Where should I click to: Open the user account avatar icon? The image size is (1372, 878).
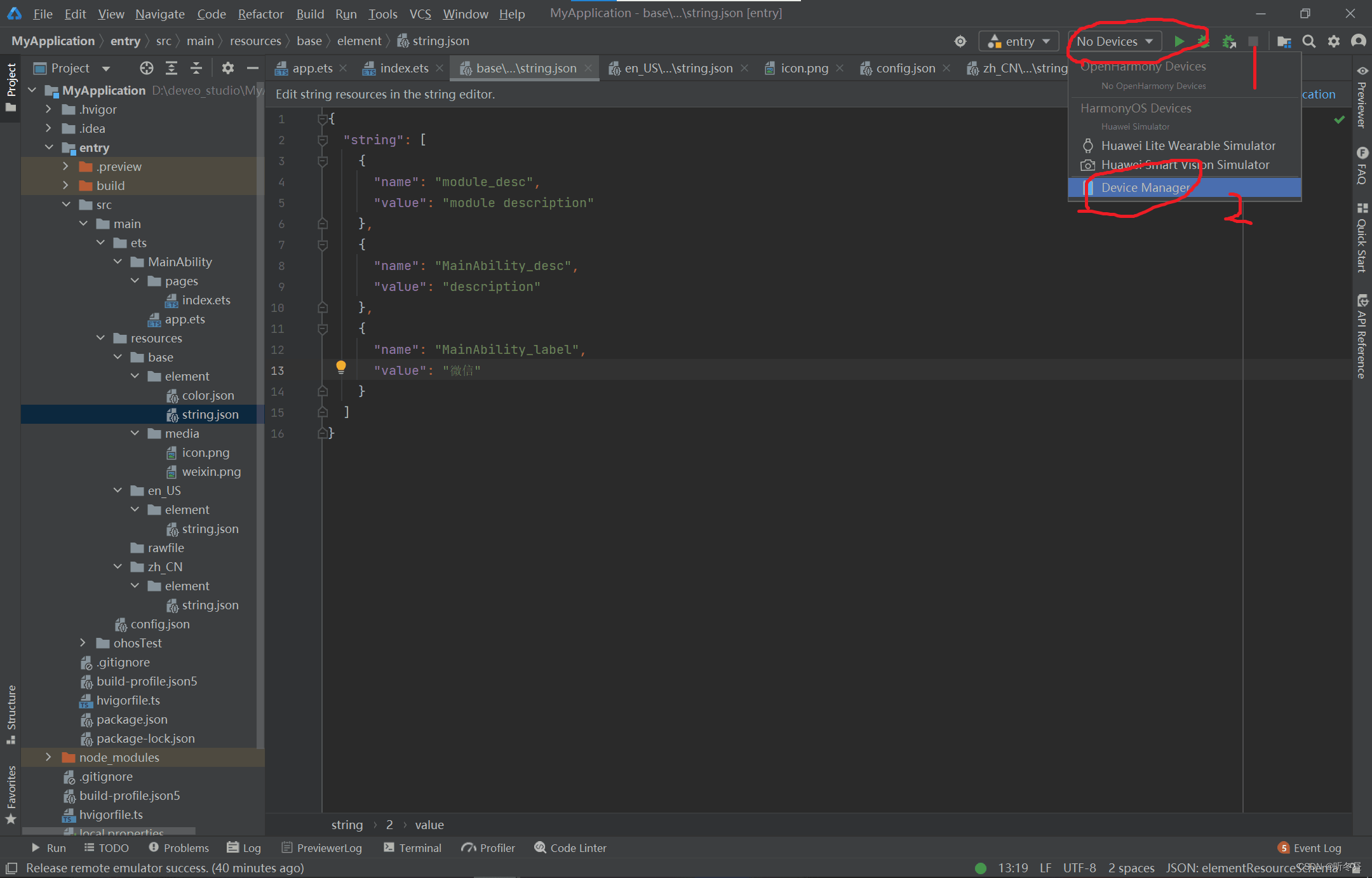click(x=1359, y=41)
